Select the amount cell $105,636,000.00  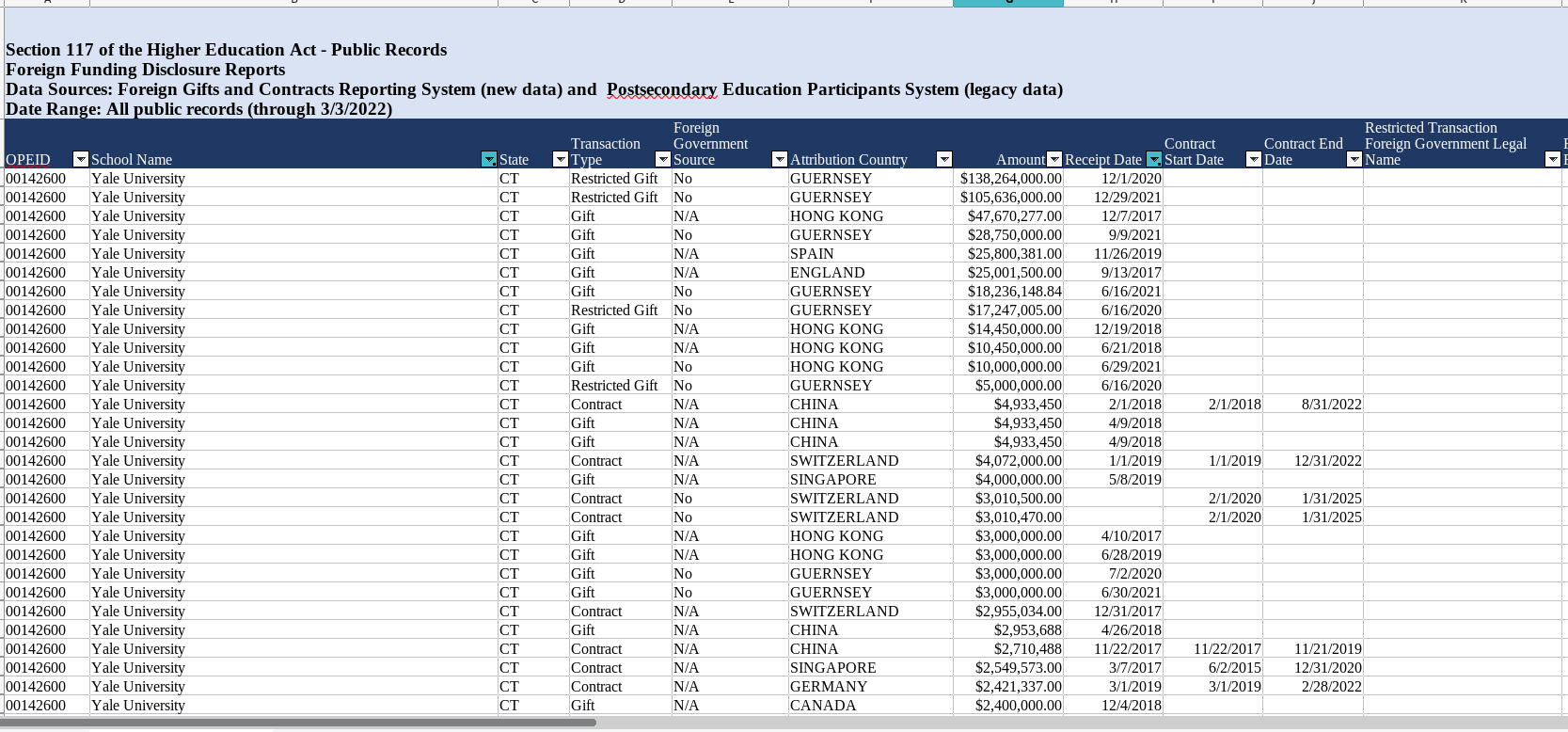click(x=1008, y=198)
